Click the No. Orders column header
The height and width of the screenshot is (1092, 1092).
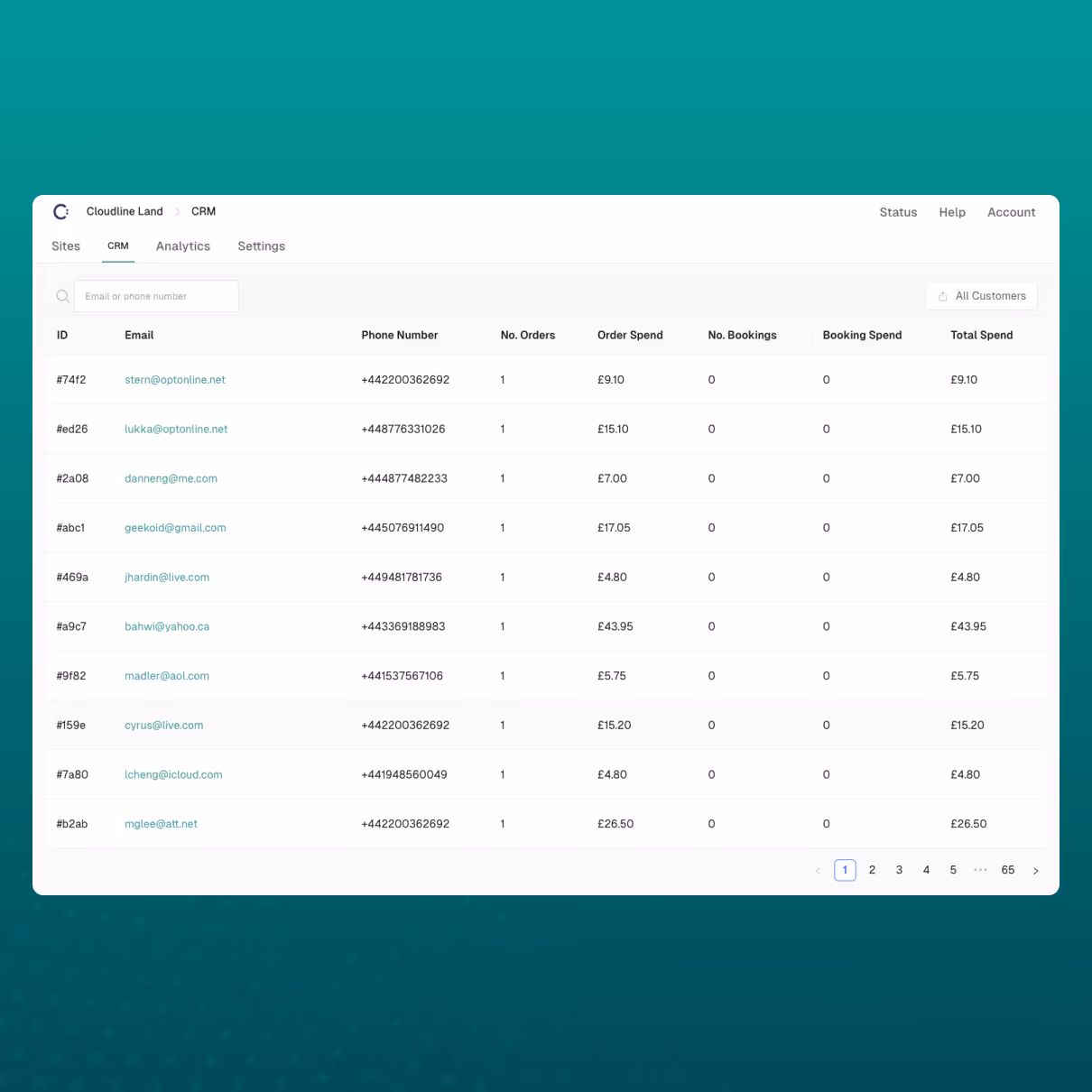click(x=528, y=335)
